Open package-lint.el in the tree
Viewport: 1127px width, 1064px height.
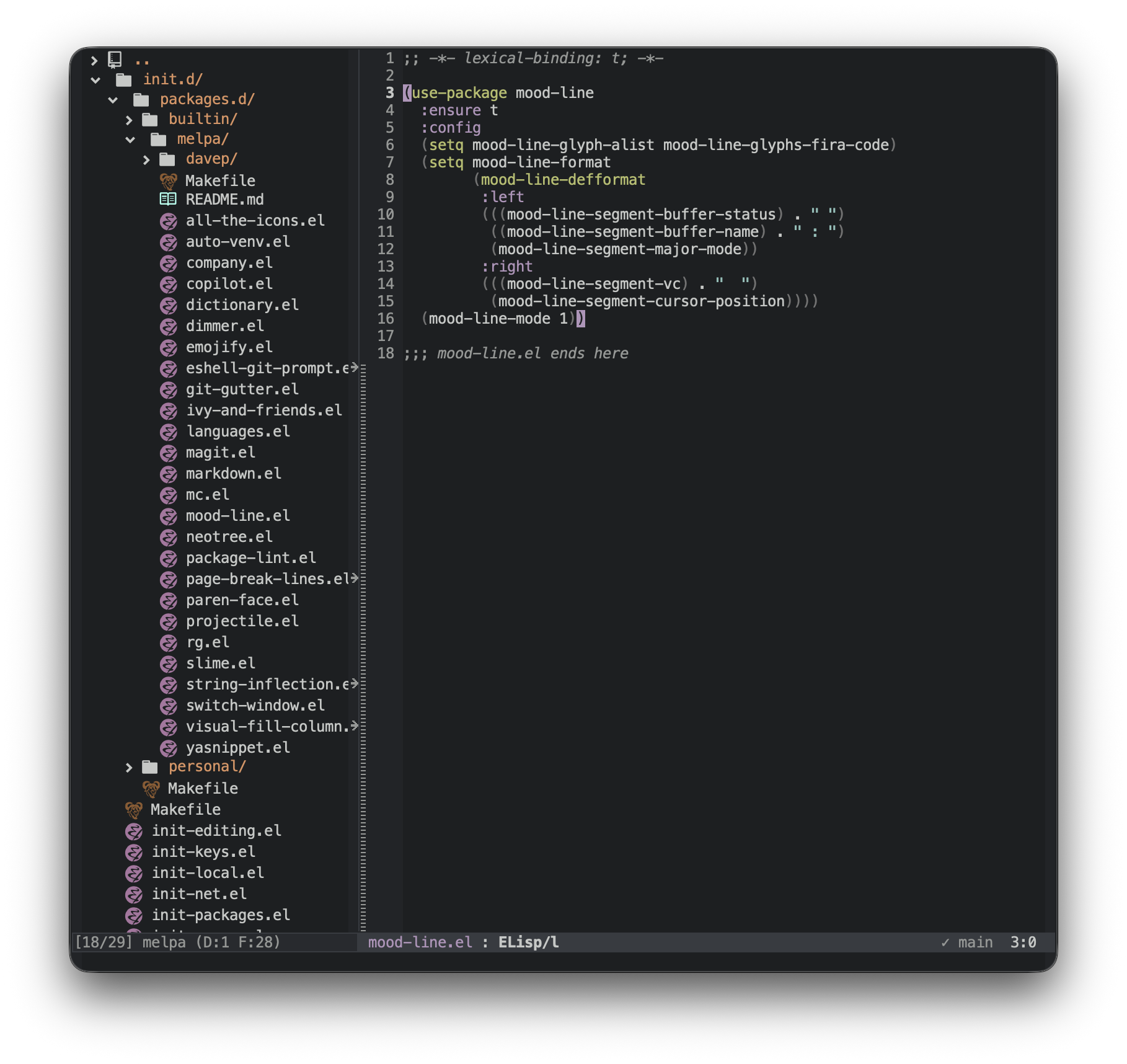click(x=251, y=558)
